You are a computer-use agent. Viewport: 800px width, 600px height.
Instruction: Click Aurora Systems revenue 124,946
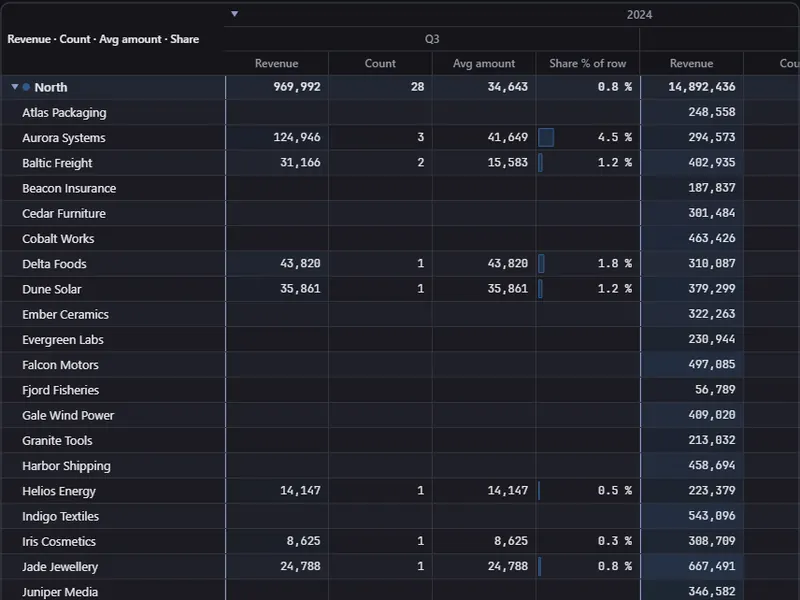(297, 137)
